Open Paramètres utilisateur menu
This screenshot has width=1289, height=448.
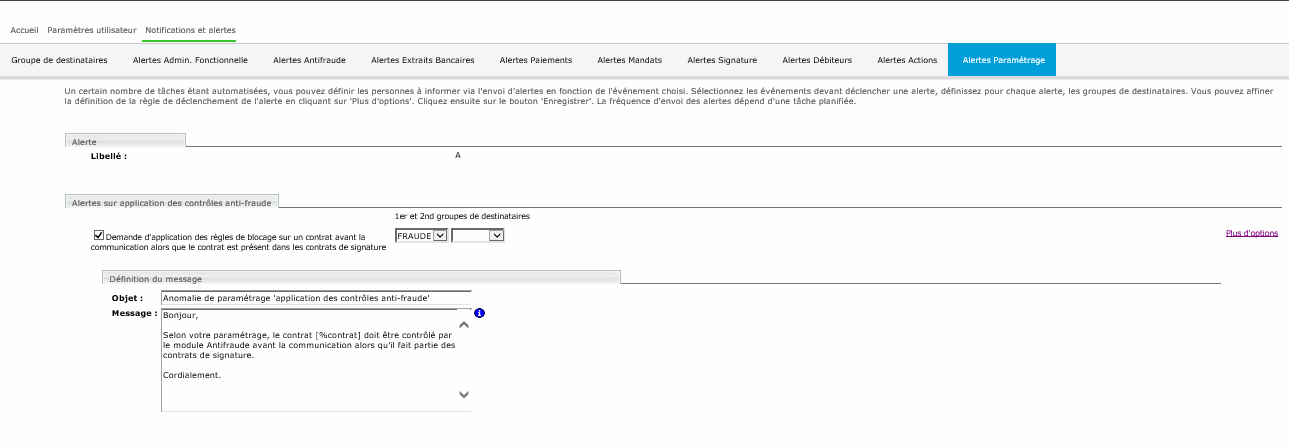[x=91, y=31]
